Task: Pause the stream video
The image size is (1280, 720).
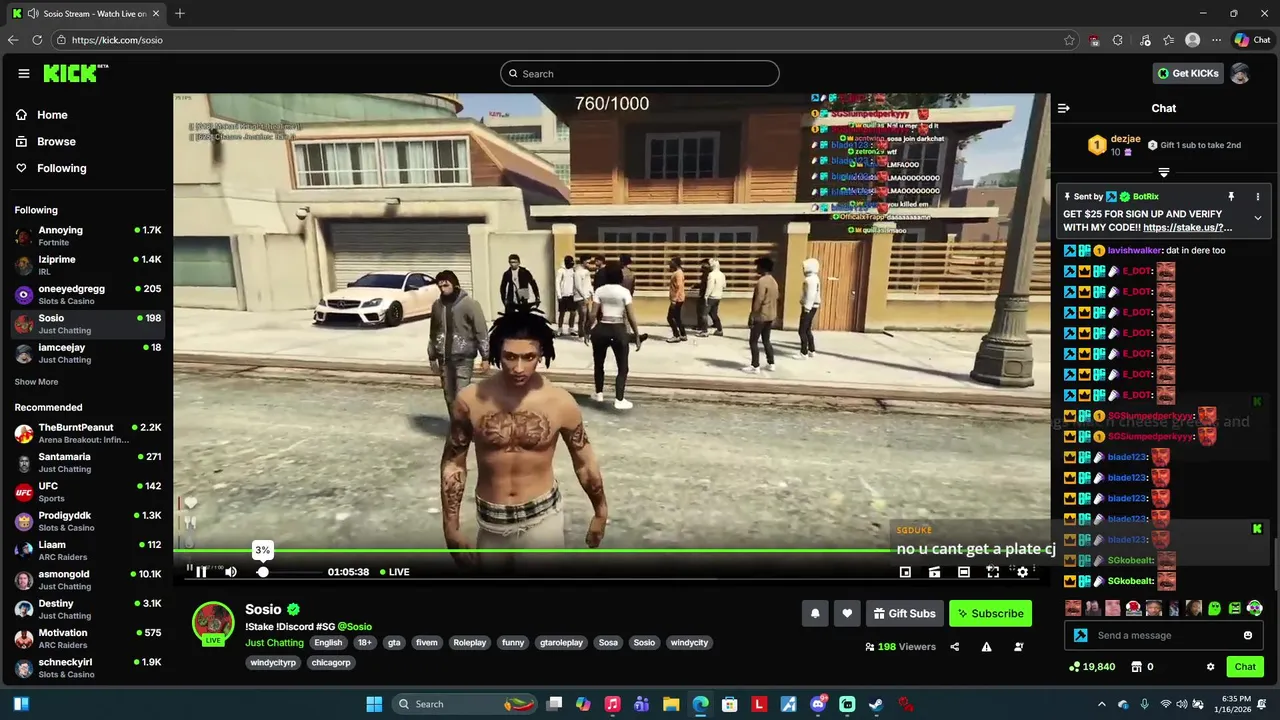Action: click(x=201, y=572)
